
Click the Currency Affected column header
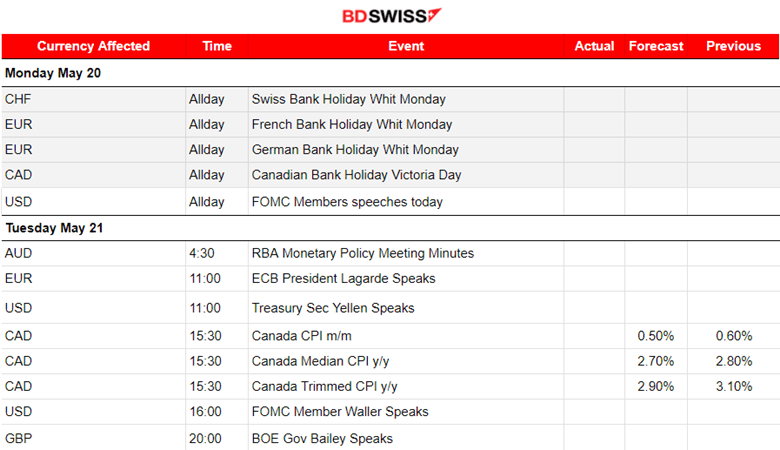click(93, 46)
